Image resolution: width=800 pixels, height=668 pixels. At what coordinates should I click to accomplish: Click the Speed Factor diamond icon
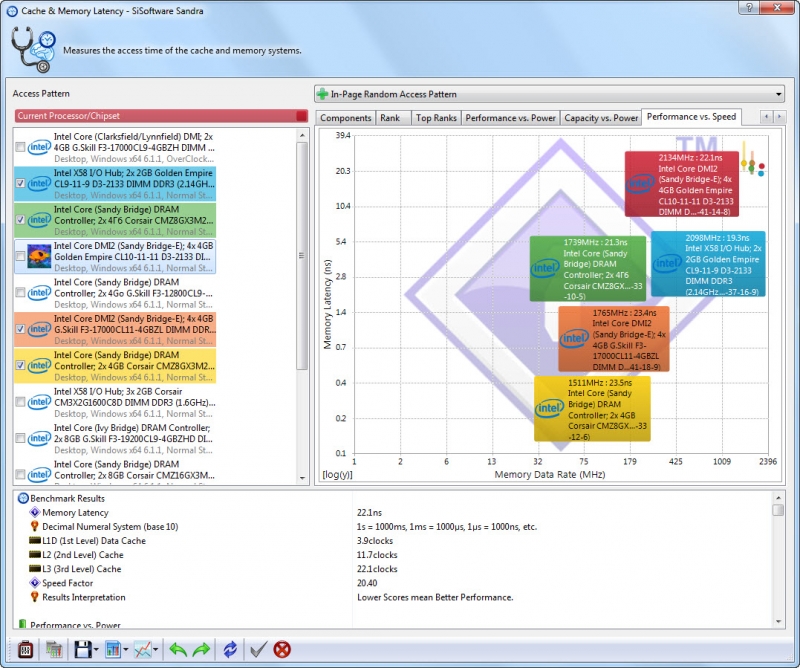click(35, 582)
